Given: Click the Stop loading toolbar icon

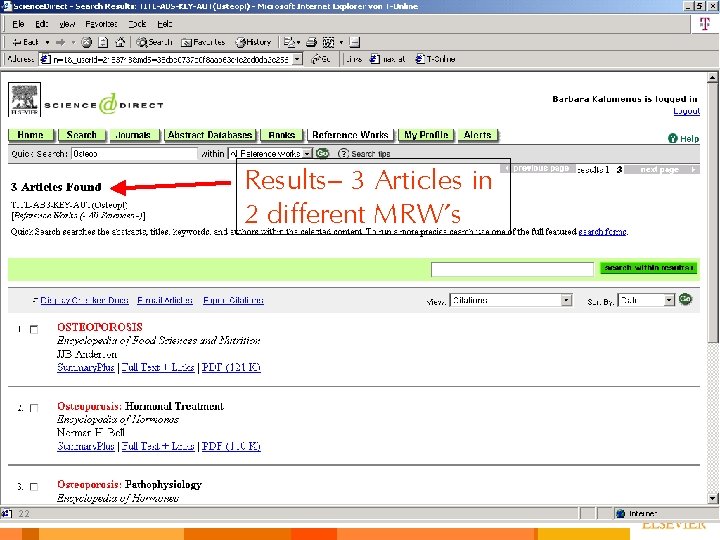Looking at the screenshot, I should click(x=86, y=42).
